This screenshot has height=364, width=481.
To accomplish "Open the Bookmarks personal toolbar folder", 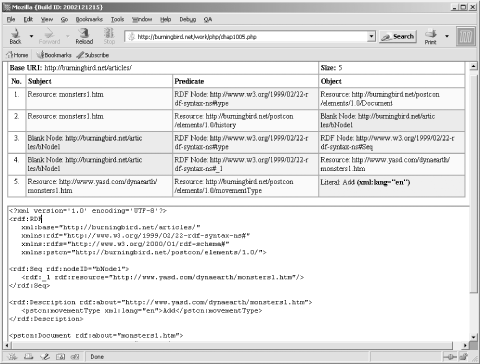I will 54,55.
